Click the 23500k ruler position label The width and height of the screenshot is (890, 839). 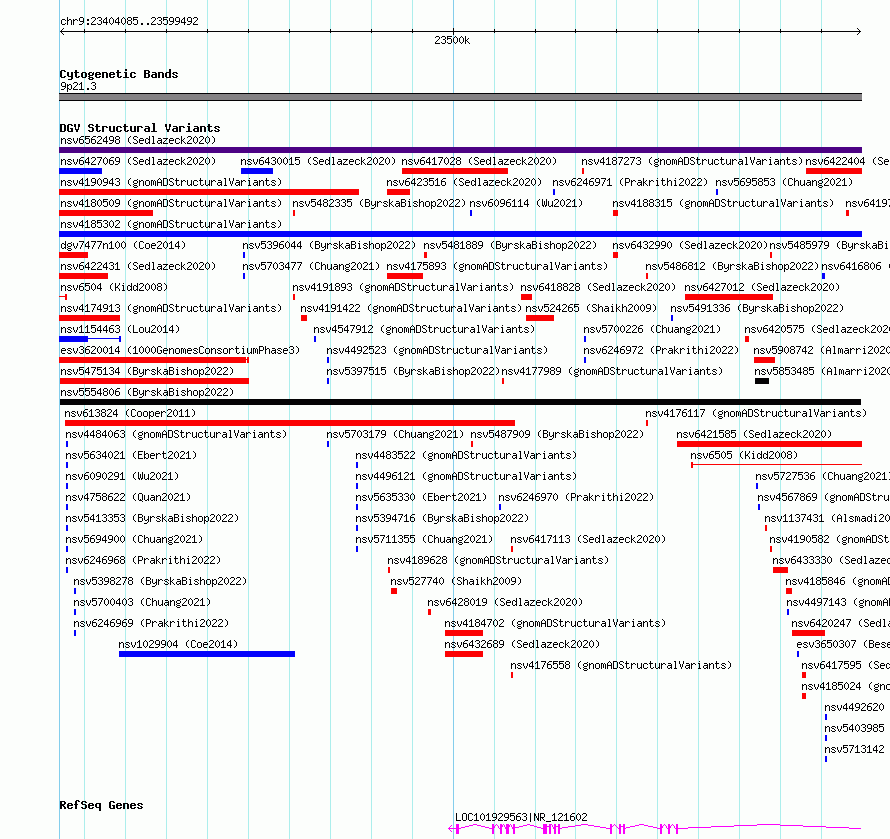point(452,40)
